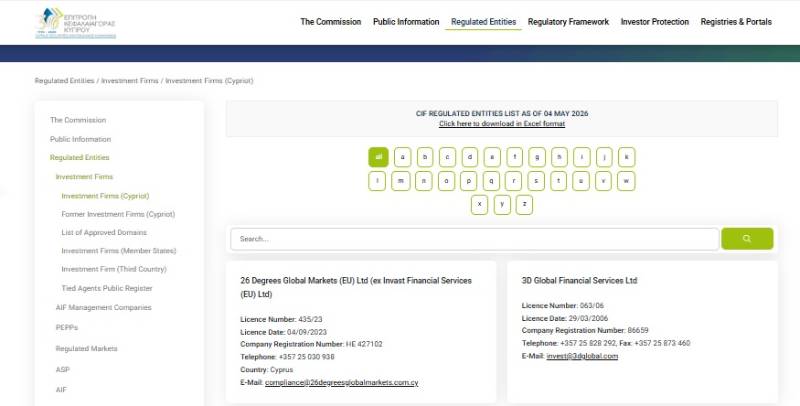Open AIF Management Companies in sidebar
The width and height of the screenshot is (800, 406).
coord(104,308)
